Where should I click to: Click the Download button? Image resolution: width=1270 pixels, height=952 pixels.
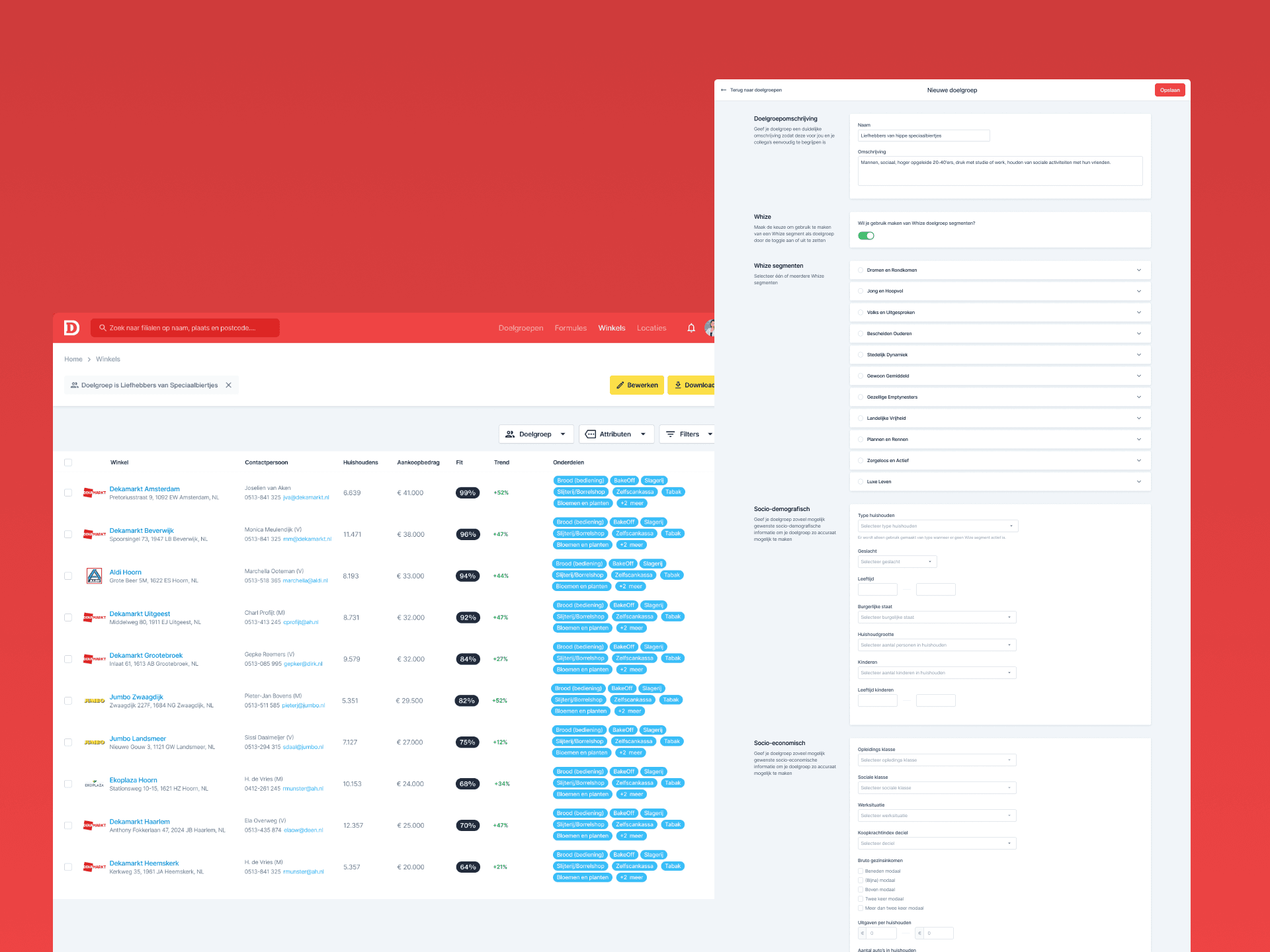click(691, 385)
